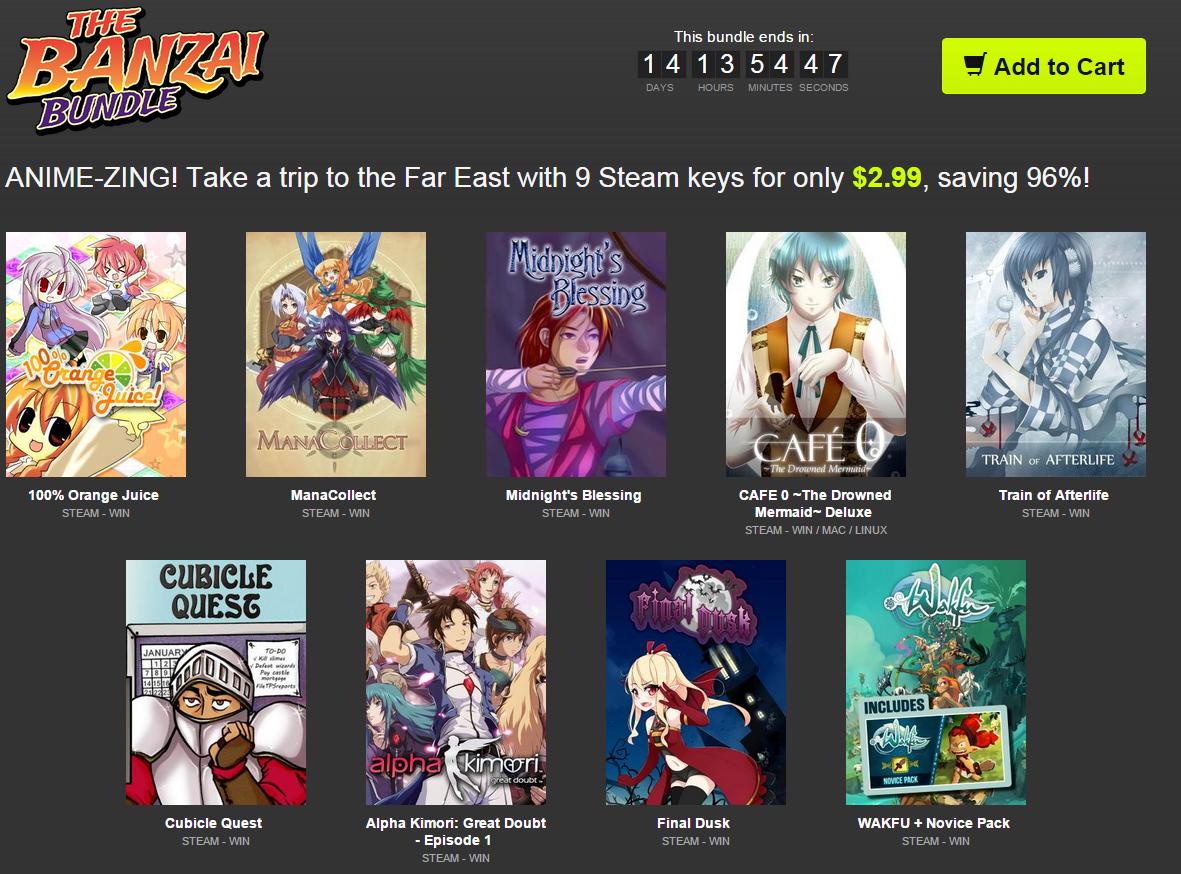1181x874 pixels.
Task: Select the CAFE 0 Drowned Mermaid cover
Action: [816, 354]
